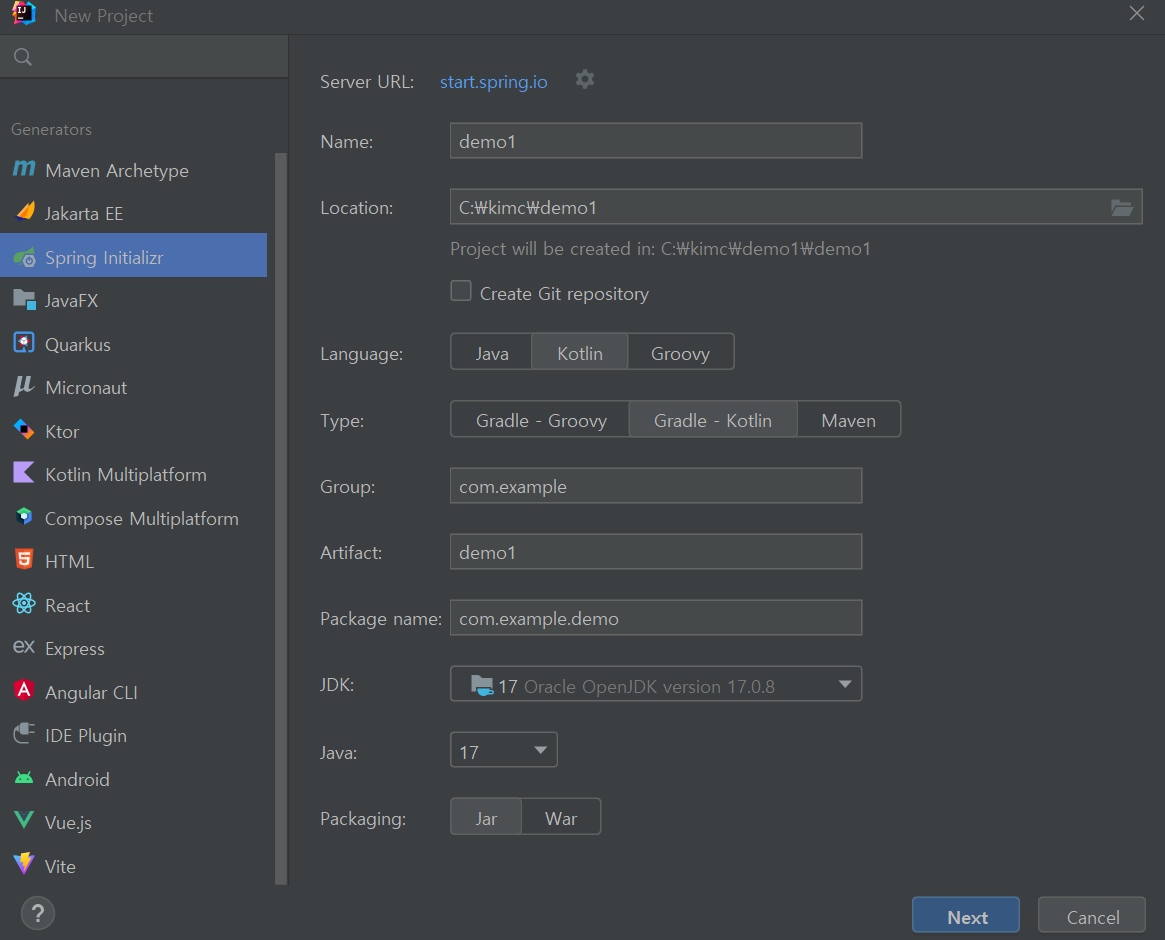Click the IntelliJ IDEA logo in title bar
Viewport: 1165px width, 940px height.
pyautogui.click(x=24, y=14)
